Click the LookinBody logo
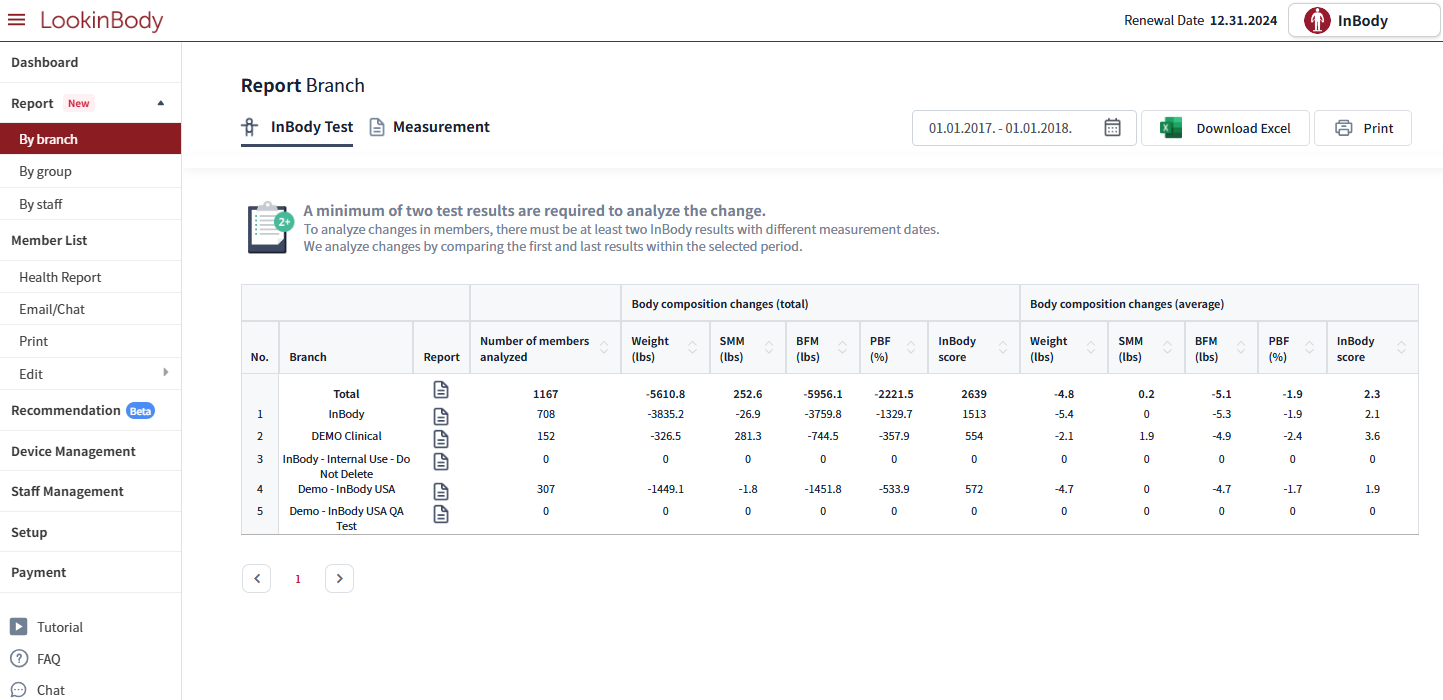1443x700 pixels. (x=101, y=20)
